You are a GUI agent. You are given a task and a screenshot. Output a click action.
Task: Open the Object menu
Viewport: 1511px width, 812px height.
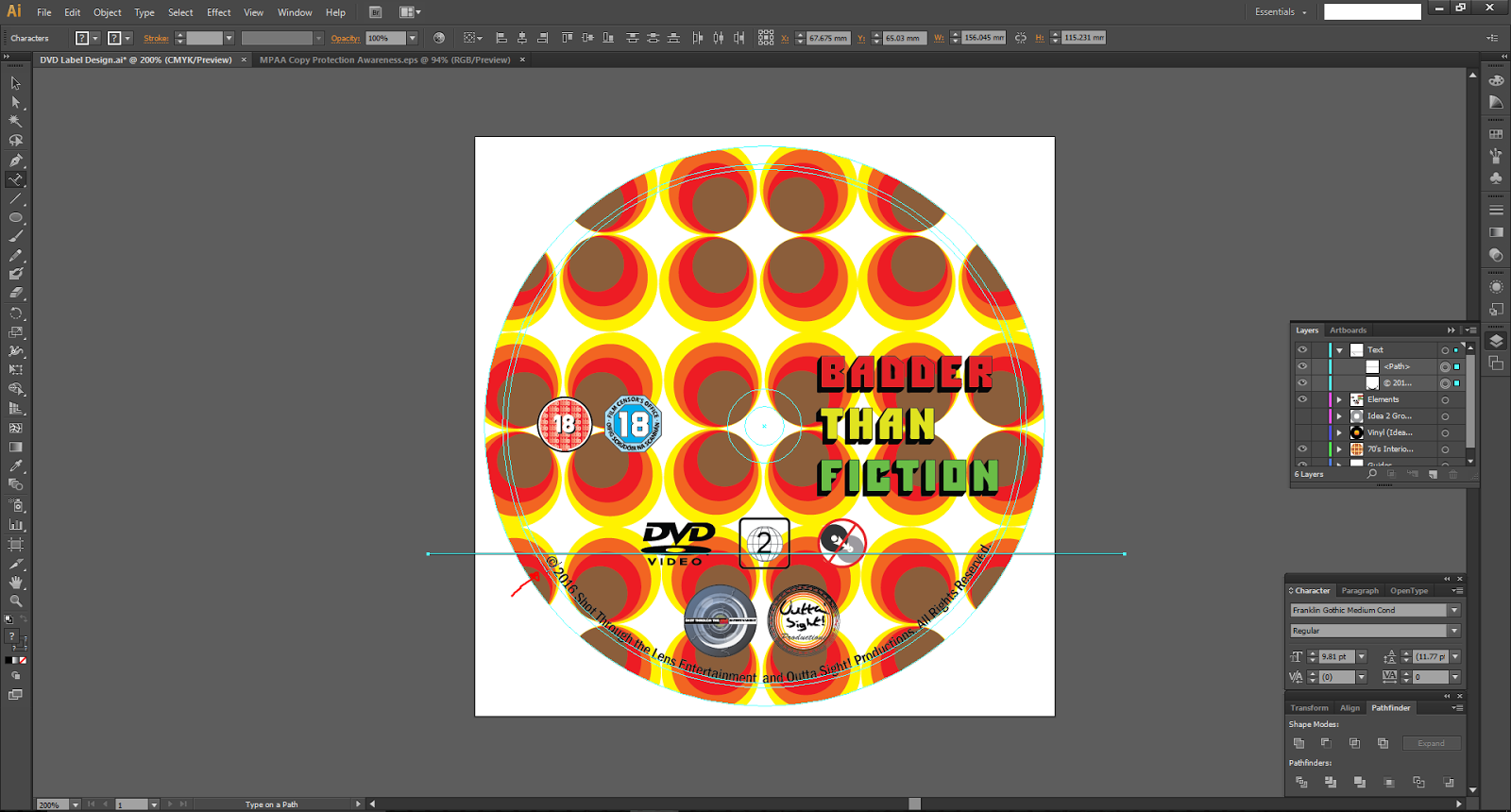[107, 12]
